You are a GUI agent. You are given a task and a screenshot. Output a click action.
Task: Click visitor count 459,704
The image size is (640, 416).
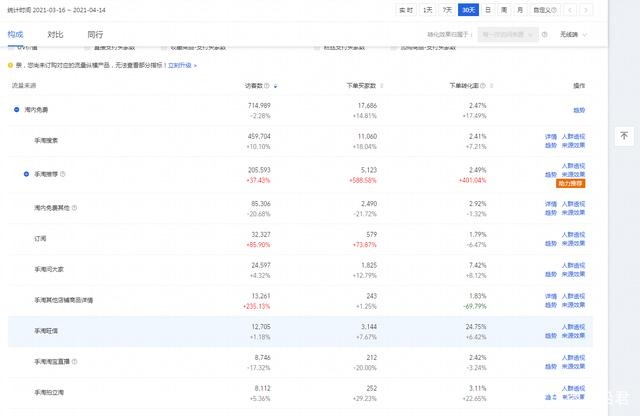tap(259, 136)
